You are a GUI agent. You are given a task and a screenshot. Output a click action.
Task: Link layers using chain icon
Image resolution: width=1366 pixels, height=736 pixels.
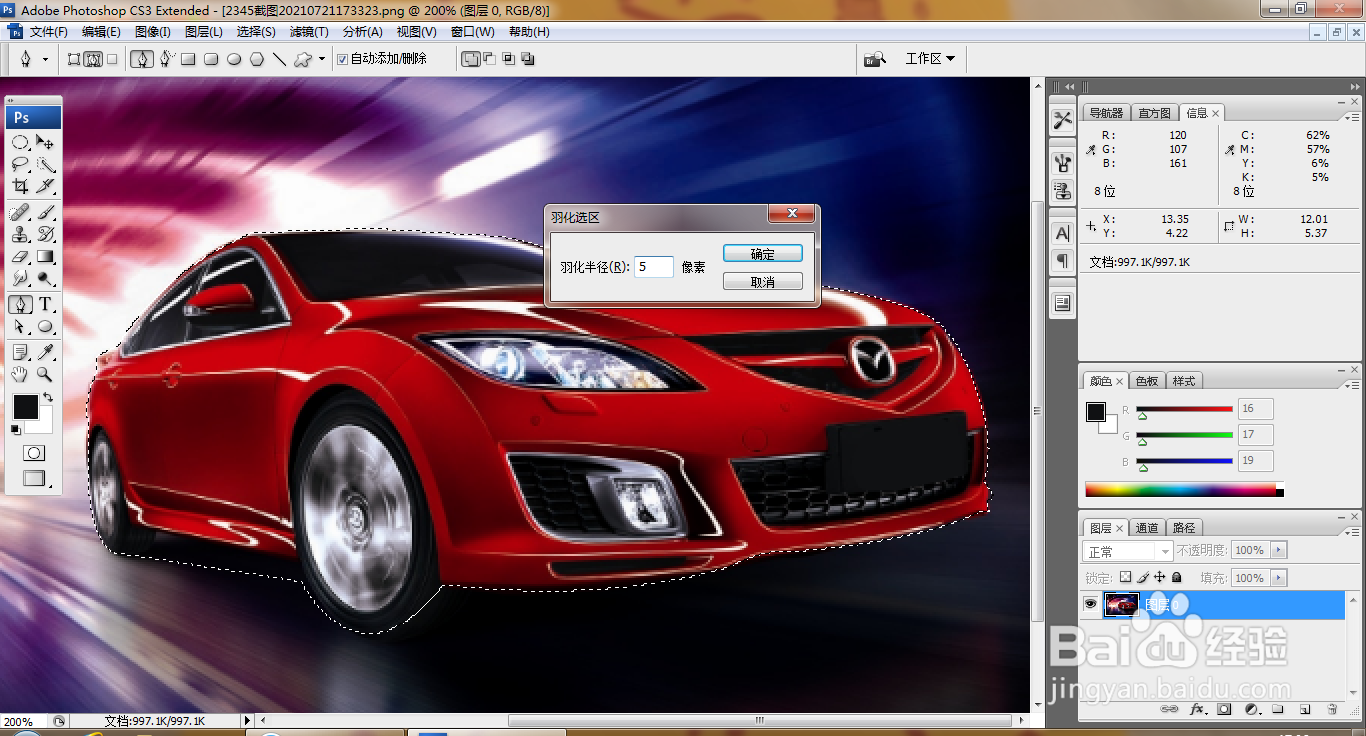(1168, 709)
